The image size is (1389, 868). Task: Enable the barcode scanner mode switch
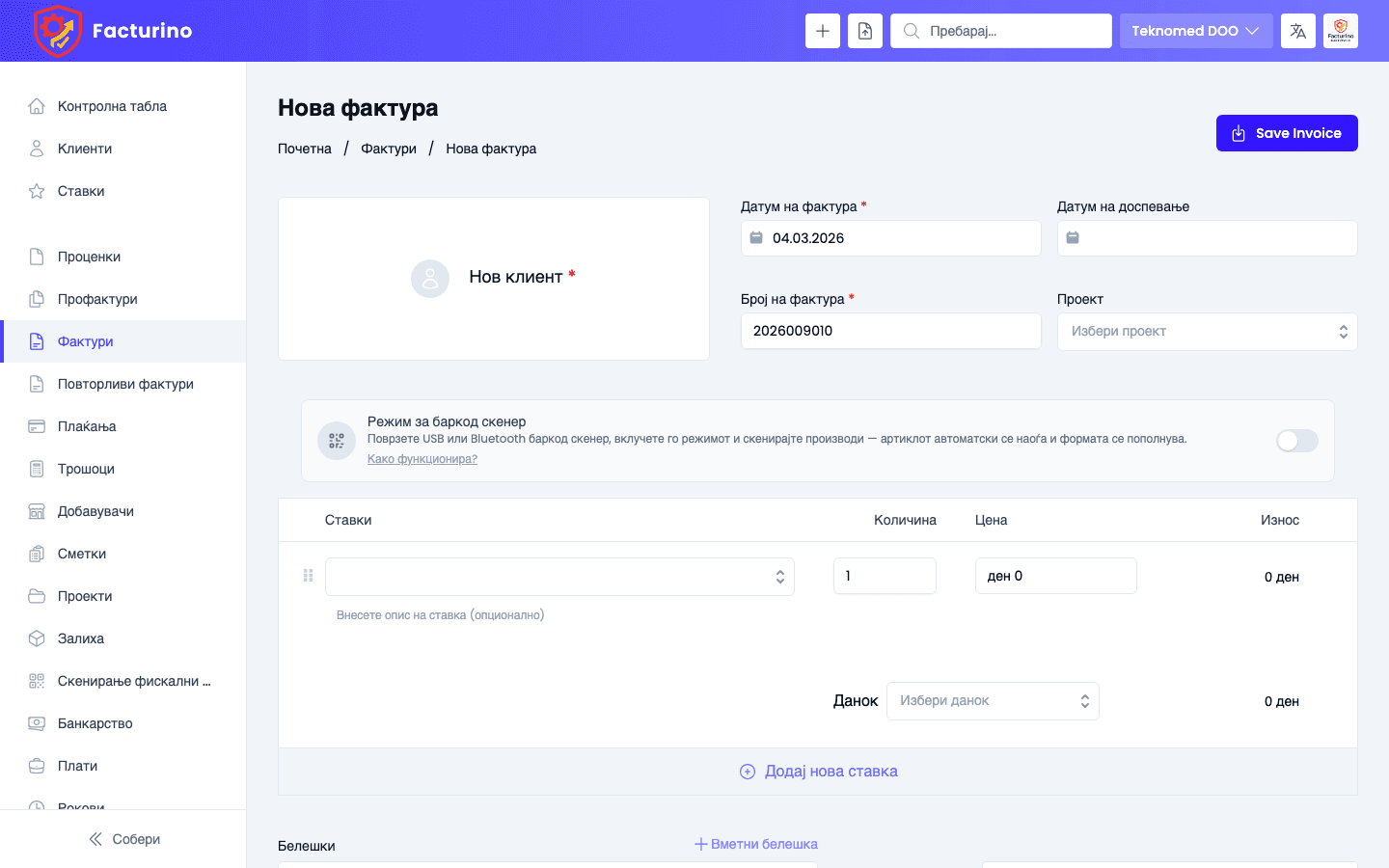(1296, 441)
